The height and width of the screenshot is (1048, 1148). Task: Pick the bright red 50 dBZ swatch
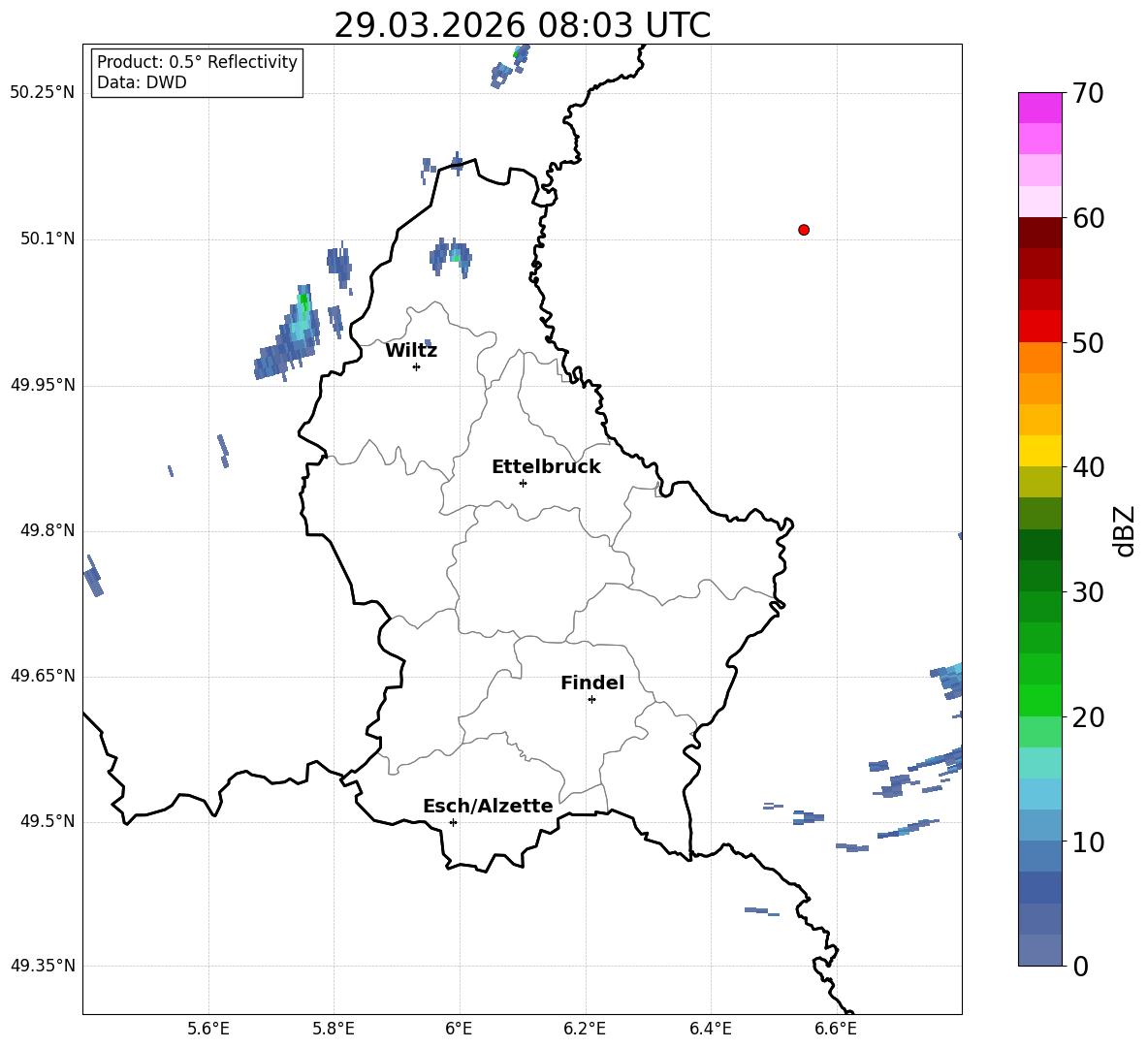1040,327
